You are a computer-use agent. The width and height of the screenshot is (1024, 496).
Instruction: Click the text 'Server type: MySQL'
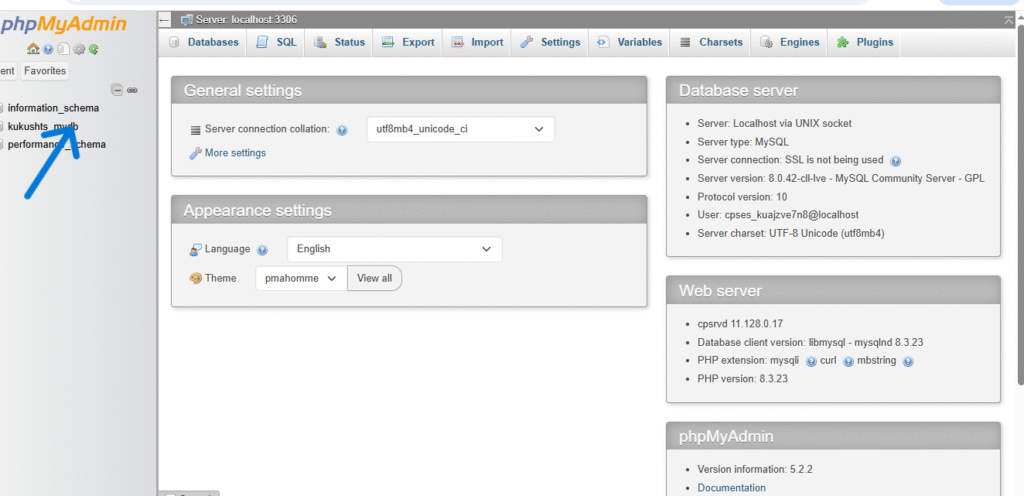(x=743, y=142)
